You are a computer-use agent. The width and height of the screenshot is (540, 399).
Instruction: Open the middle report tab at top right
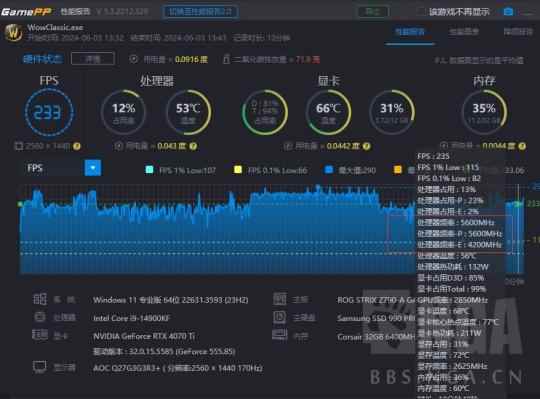(x=464, y=32)
